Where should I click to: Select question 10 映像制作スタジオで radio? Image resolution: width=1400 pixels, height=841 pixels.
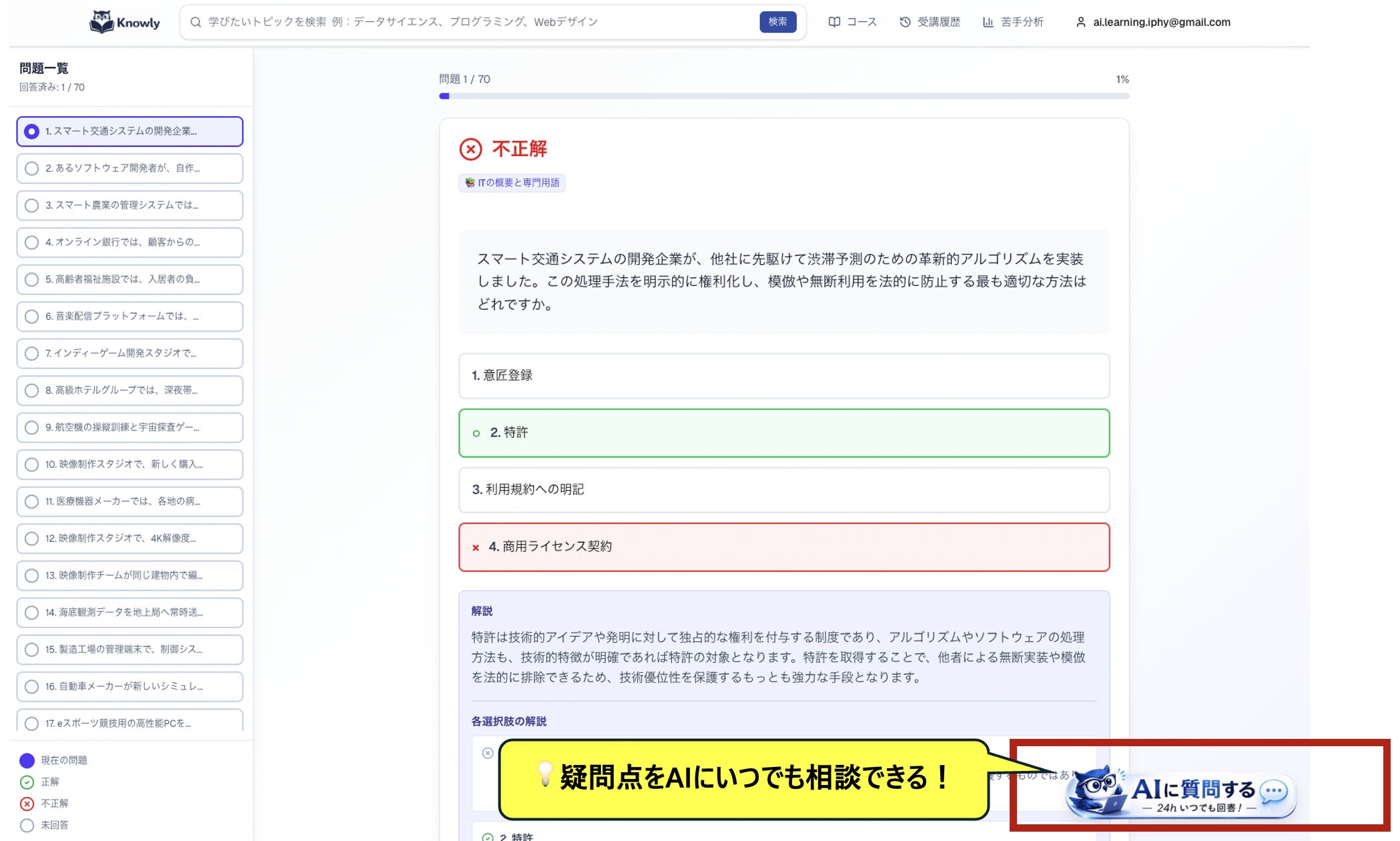pos(31,465)
